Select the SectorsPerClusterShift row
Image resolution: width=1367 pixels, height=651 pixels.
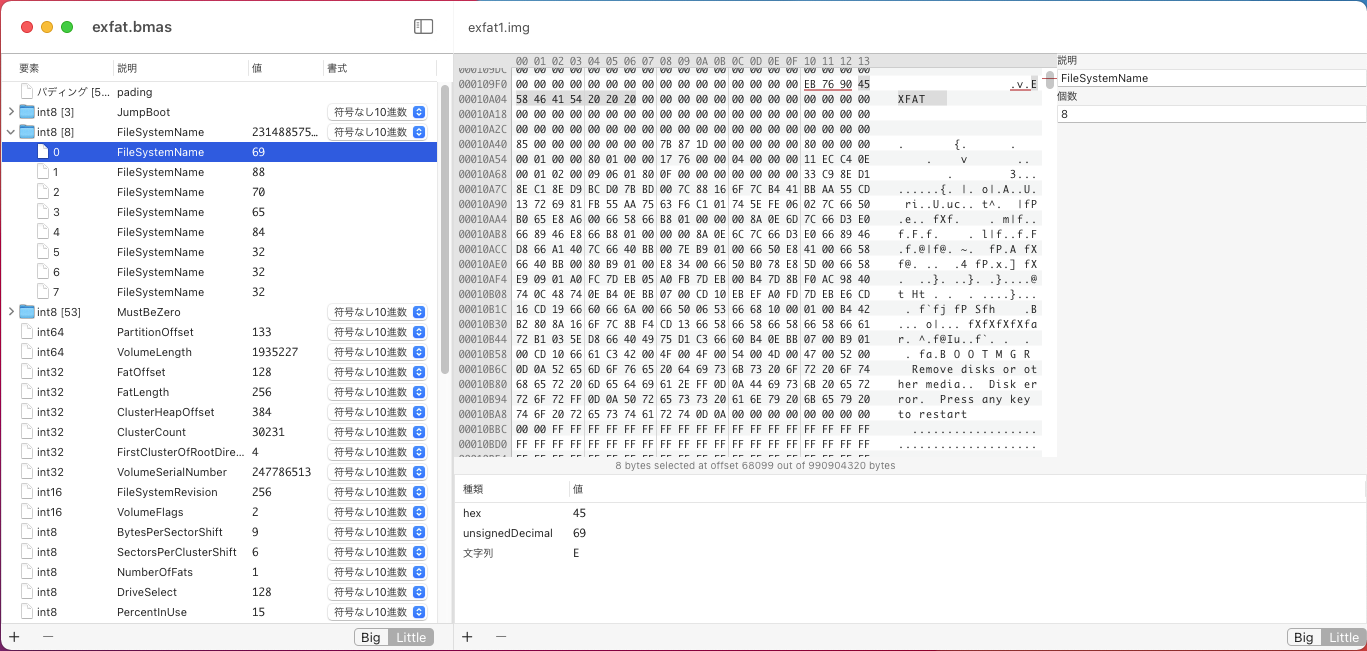coord(219,552)
